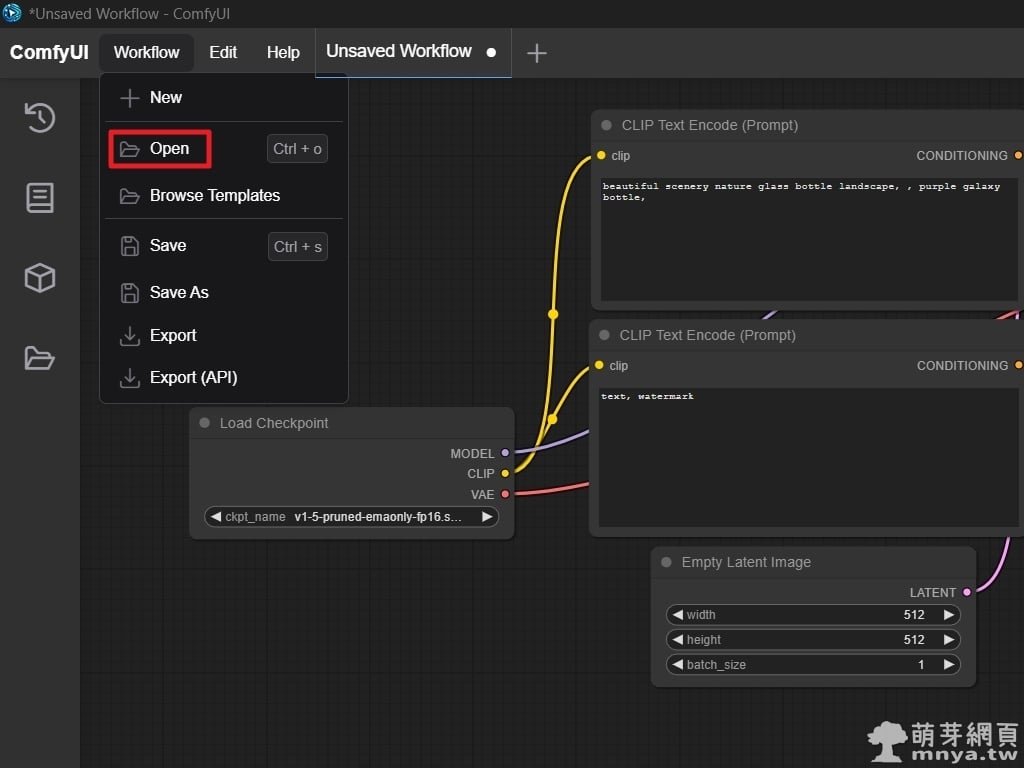Click the ComfyUI logo
The height and width of the screenshot is (768, 1024).
click(x=49, y=53)
